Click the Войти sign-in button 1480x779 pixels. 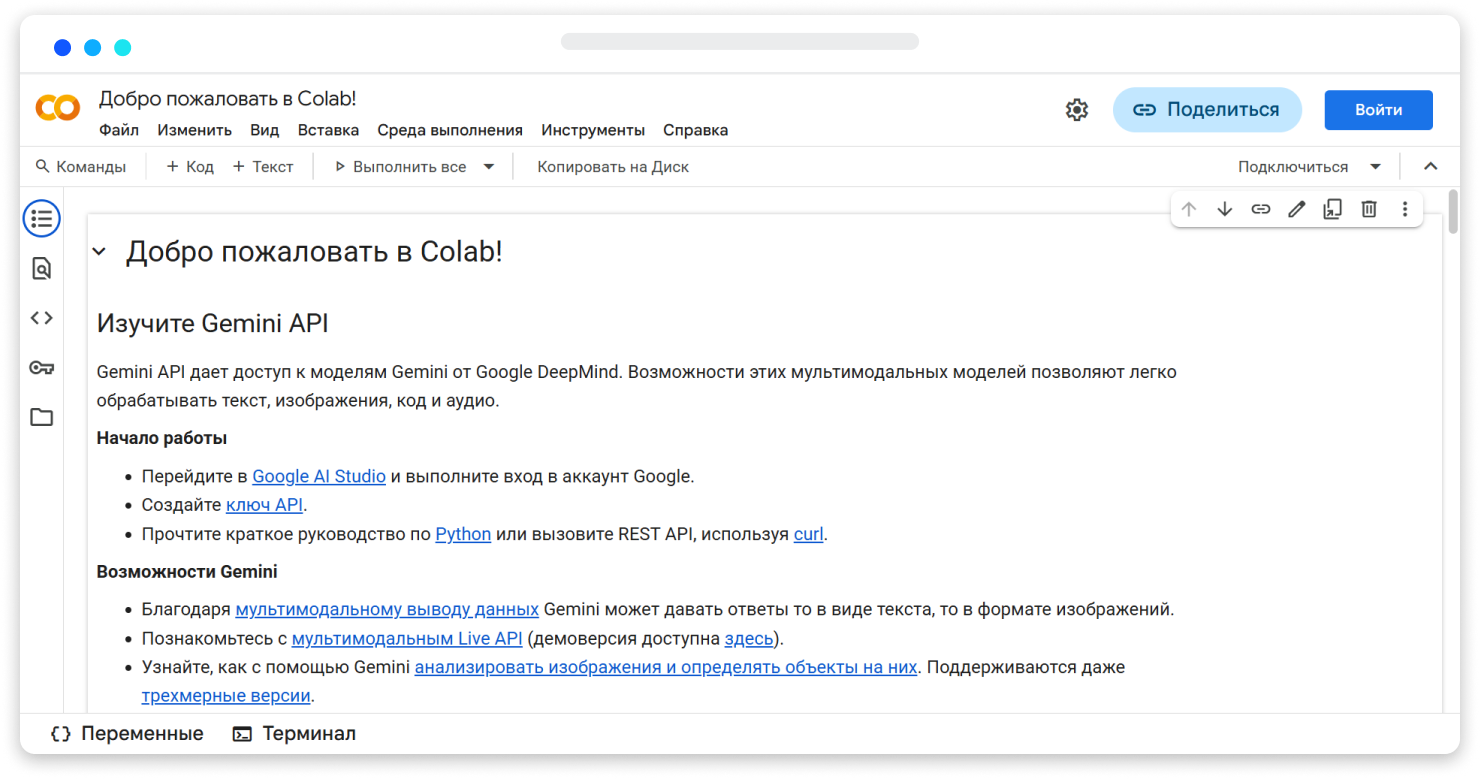1379,110
